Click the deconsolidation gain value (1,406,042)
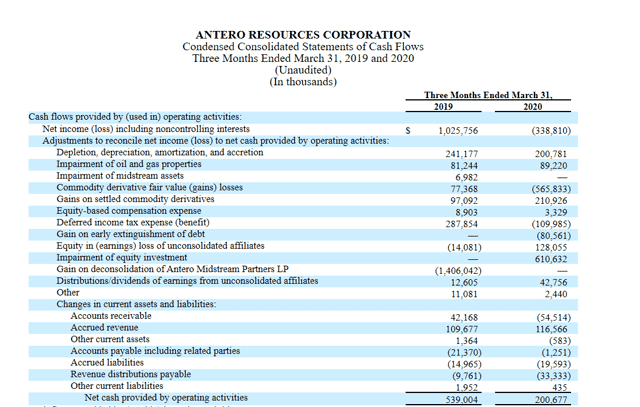640x407 pixels. 458,270
